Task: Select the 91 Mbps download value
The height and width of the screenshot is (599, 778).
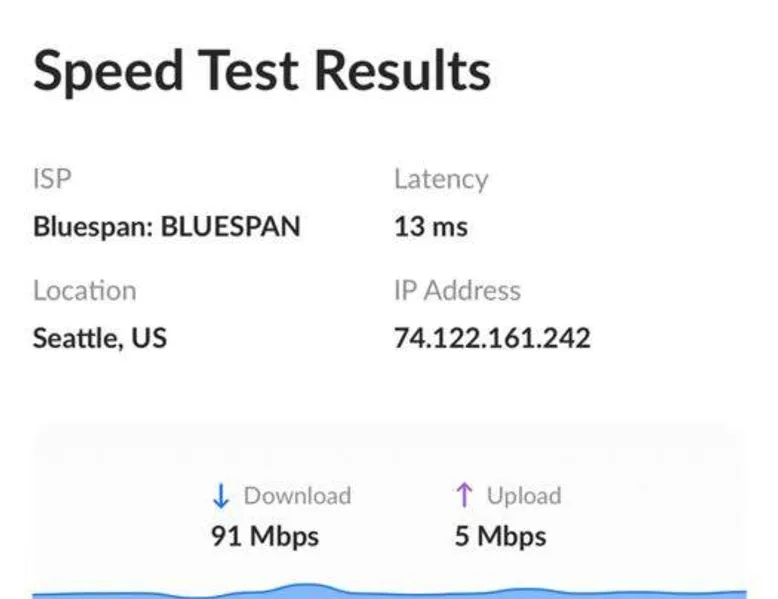Action: (265, 536)
